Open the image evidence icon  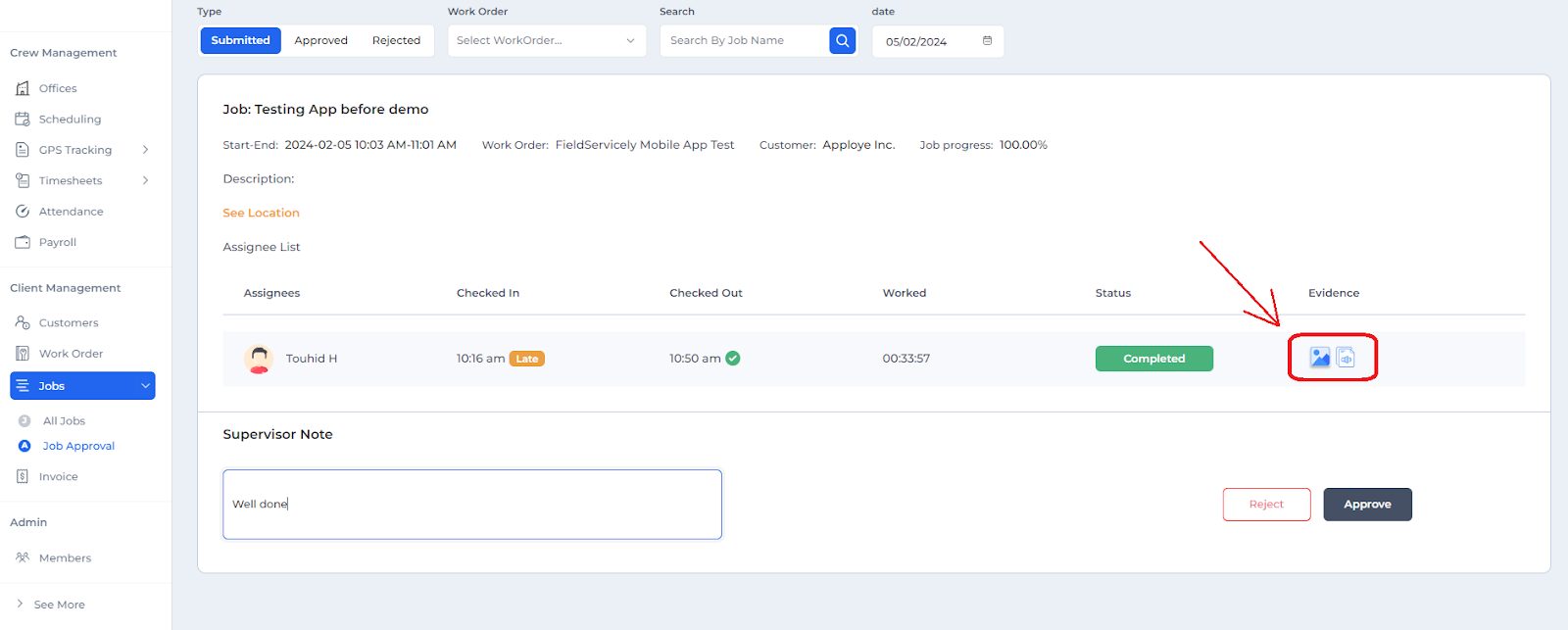[x=1320, y=358]
